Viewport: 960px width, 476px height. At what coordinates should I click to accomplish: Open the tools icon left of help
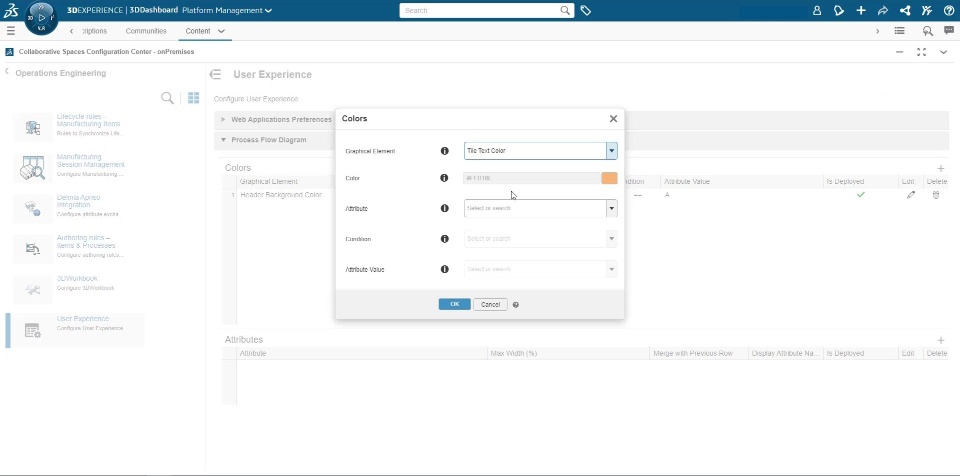tap(927, 10)
